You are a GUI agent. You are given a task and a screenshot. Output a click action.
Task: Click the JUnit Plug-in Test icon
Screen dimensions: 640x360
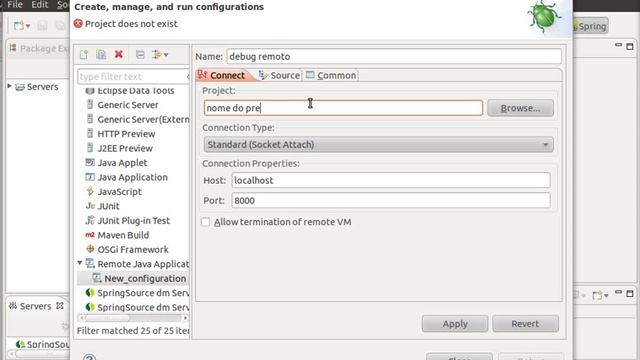(x=90, y=220)
